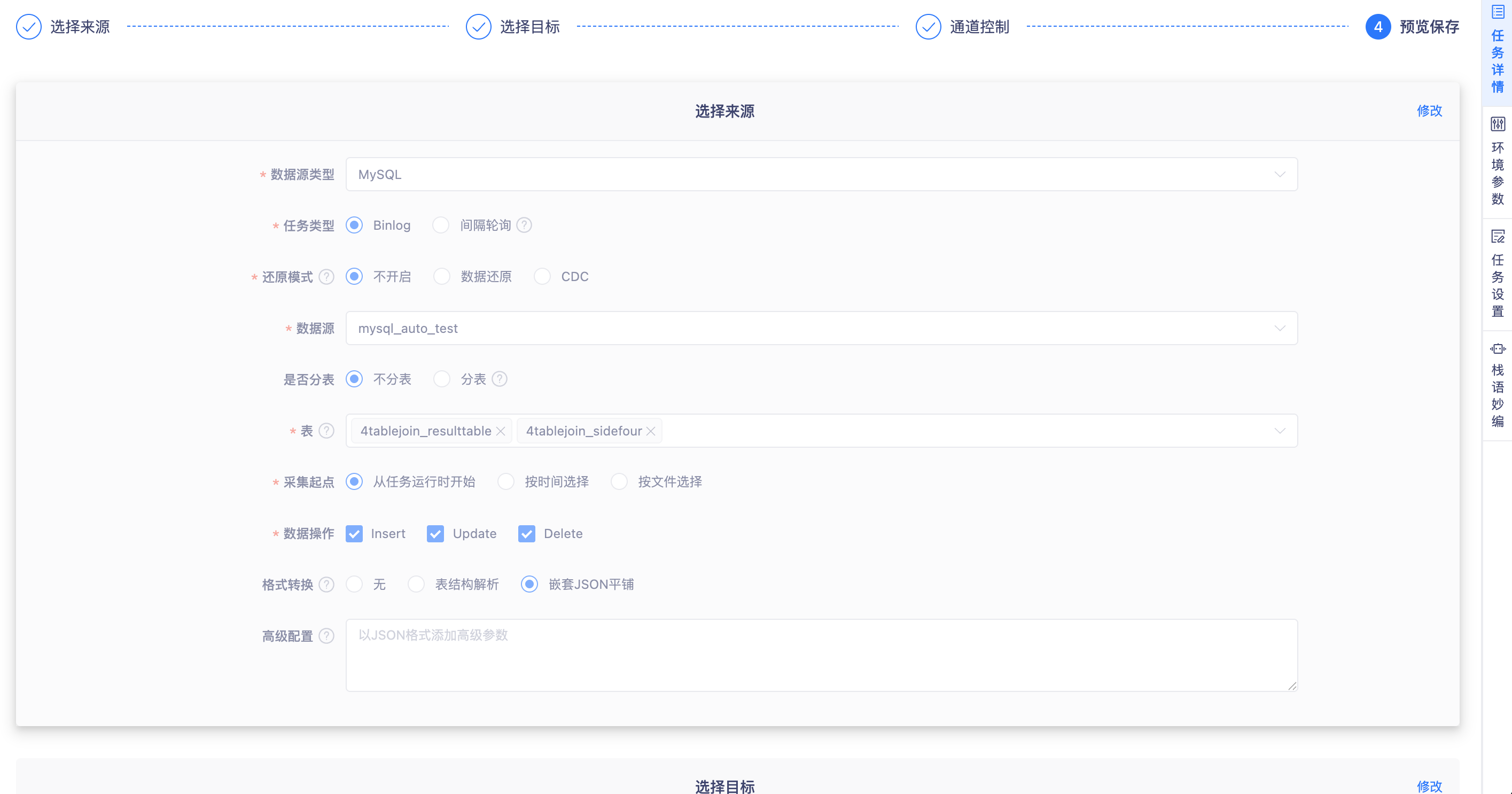Toggle the Insert checkbox
The width and height of the screenshot is (1512, 794).
click(x=354, y=534)
